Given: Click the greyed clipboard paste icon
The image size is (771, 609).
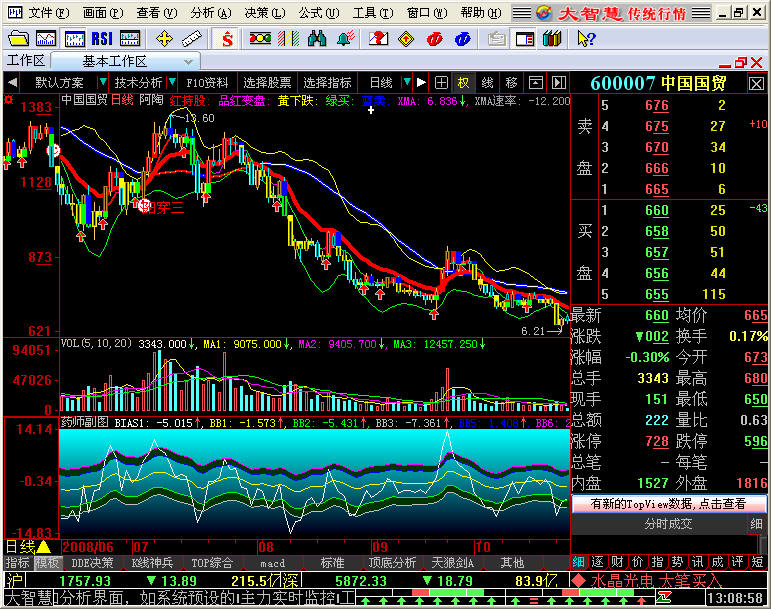Looking at the screenshot, I should (x=497, y=38).
